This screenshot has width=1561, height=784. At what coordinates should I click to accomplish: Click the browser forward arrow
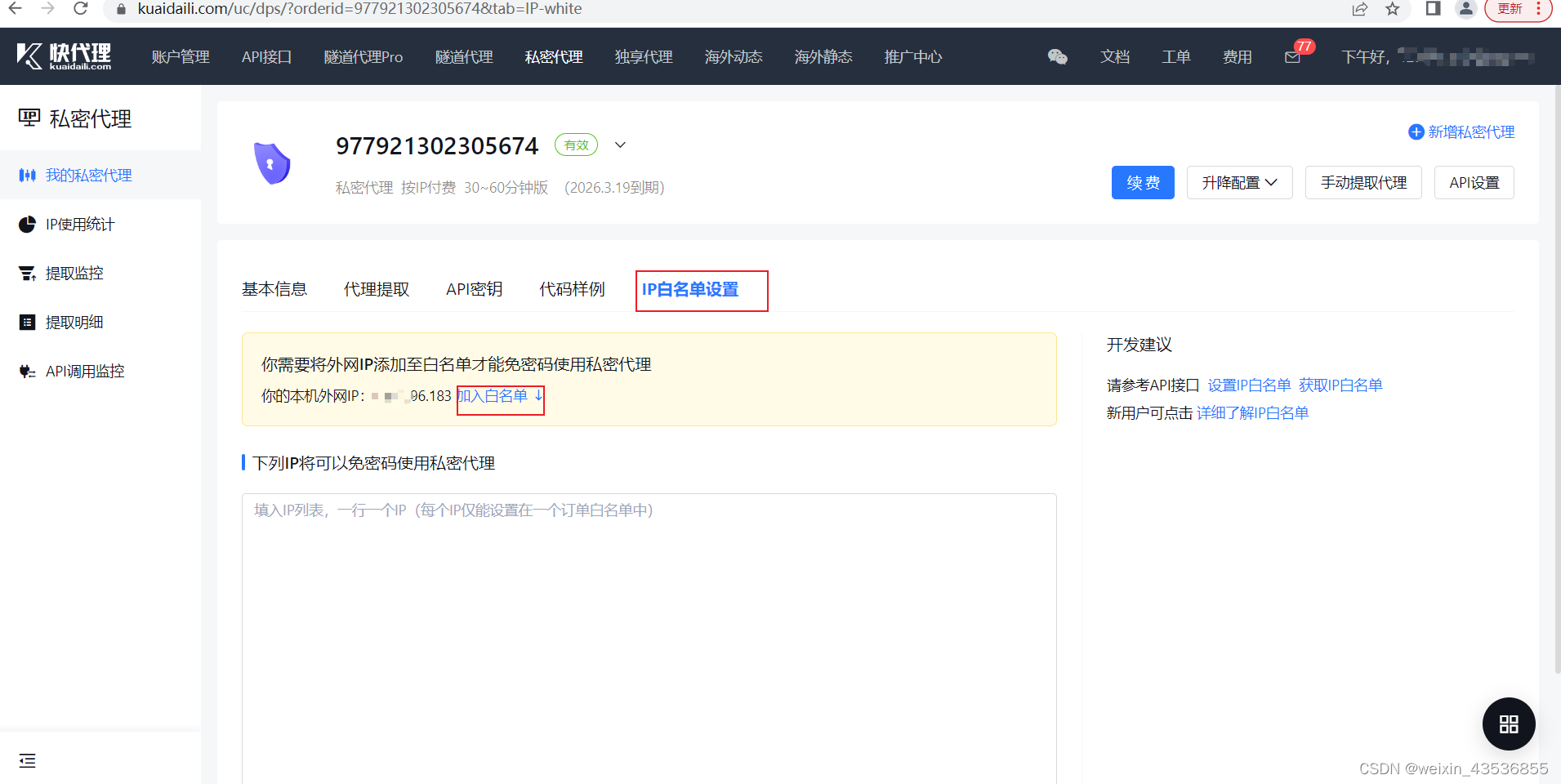[x=47, y=9]
